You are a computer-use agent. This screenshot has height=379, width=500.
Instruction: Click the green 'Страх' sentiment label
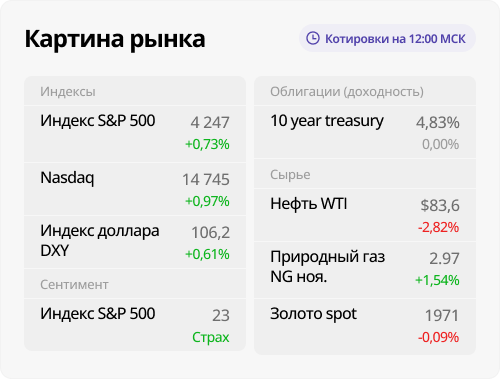point(211,337)
